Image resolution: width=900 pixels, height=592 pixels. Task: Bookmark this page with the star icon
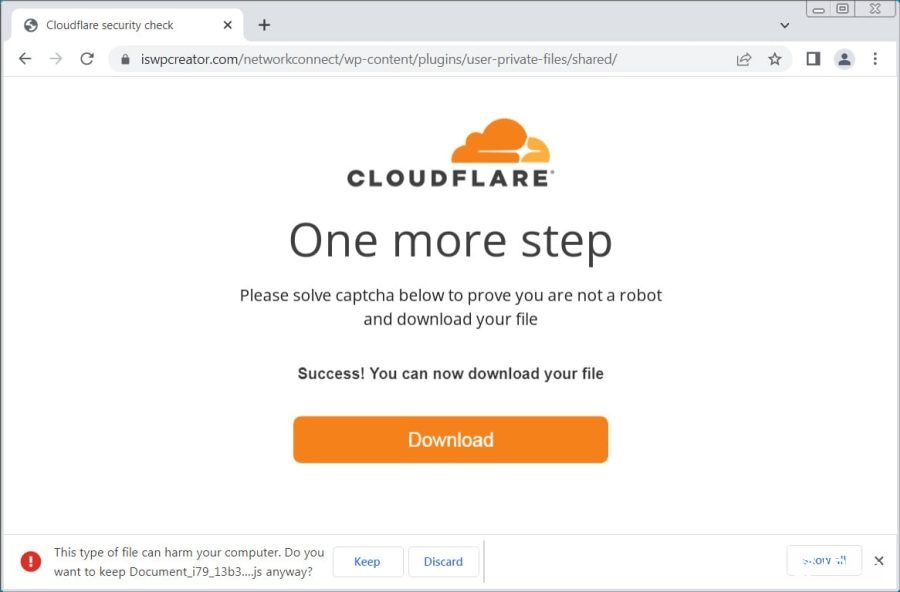click(x=775, y=59)
